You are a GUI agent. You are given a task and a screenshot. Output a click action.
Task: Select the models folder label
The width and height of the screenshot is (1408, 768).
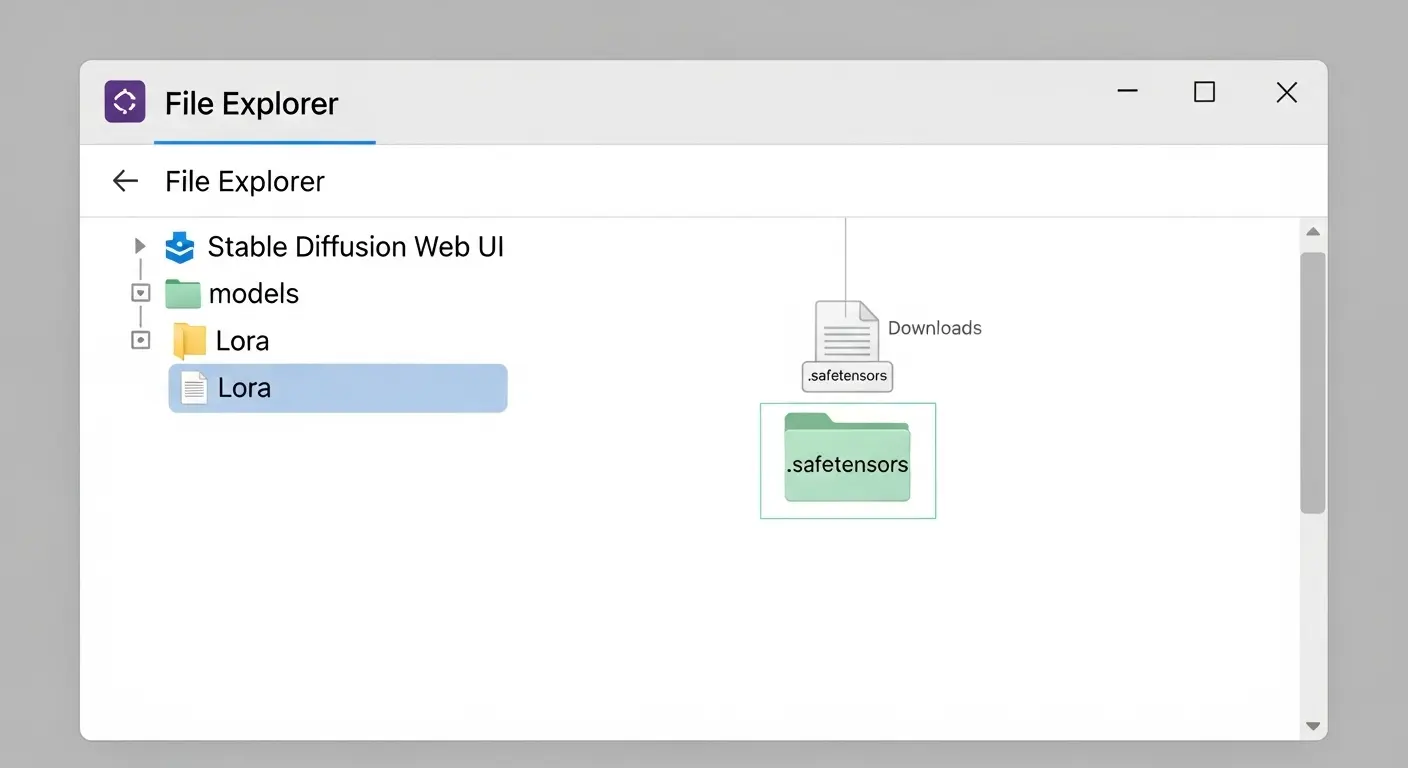254,294
